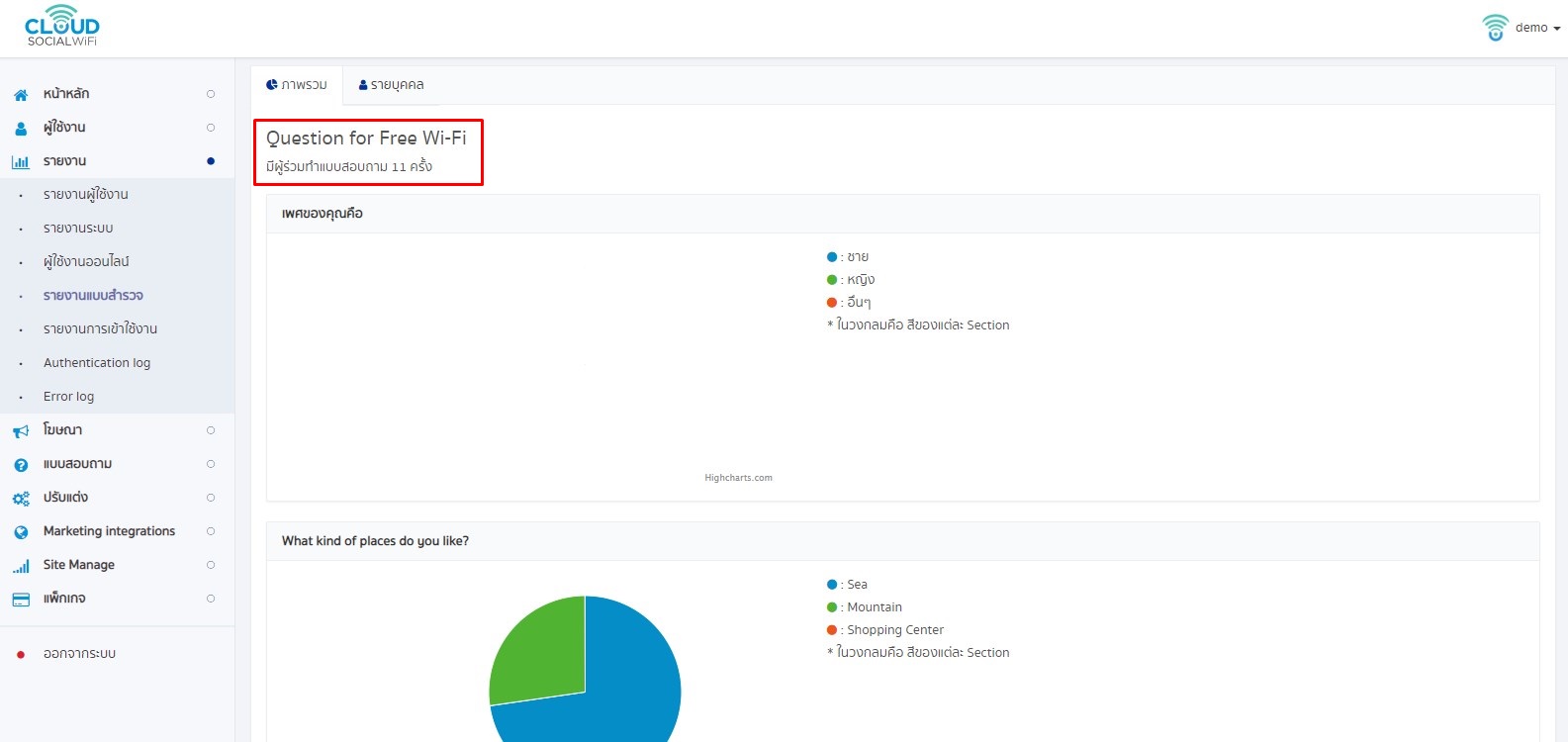This screenshot has height=742, width=1568.
Task: Click the person icon on รายบุคคล tab
Action: [363, 85]
